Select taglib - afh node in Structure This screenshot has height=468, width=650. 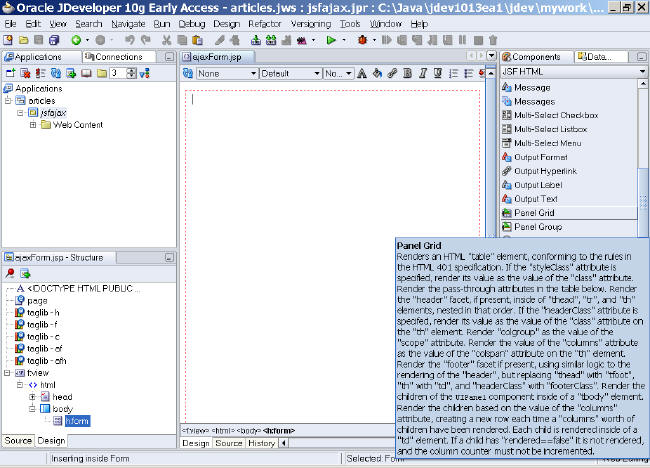[x=46, y=361]
